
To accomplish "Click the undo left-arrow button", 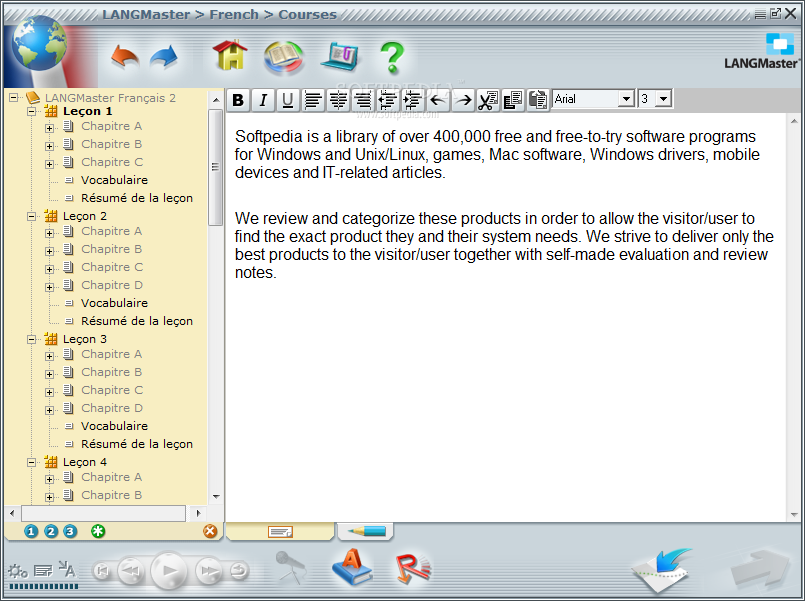I will click(x=438, y=100).
